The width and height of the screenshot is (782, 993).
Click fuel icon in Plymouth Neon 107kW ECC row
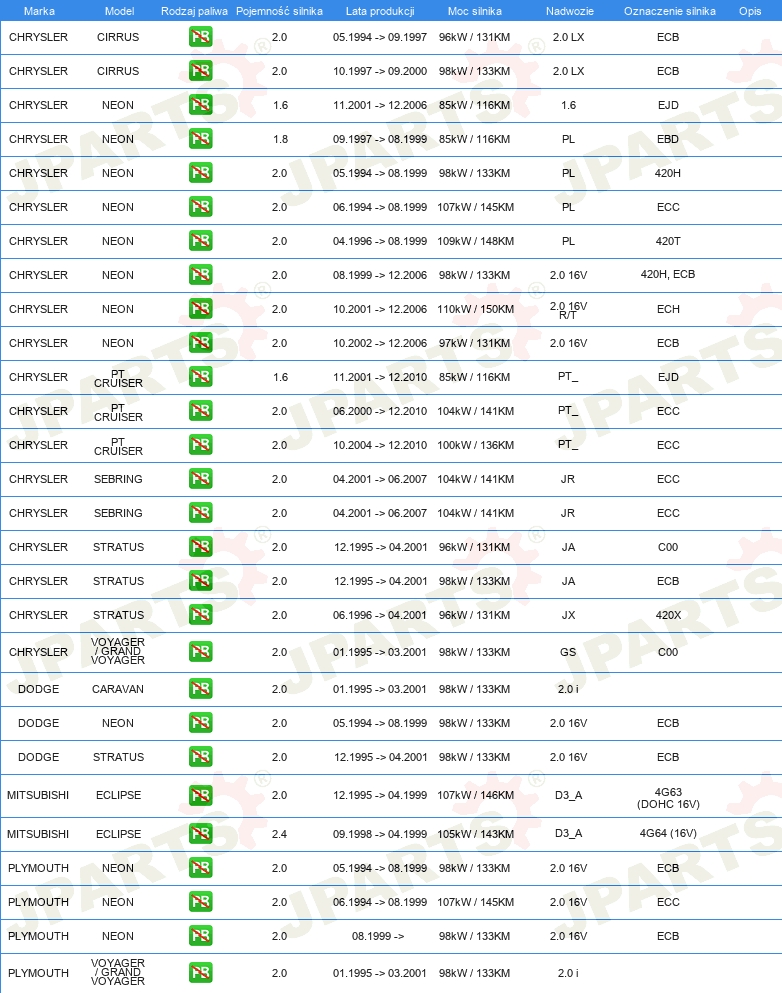pyautogui.click(x=201, y=902)
